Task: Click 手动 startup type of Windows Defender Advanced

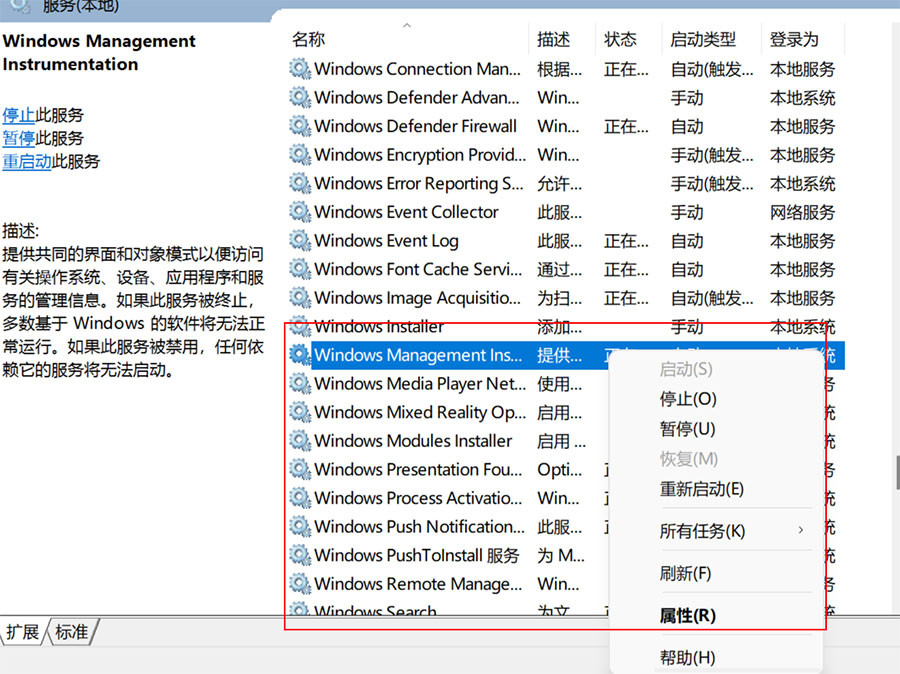Action: click(x=687, y=98)
